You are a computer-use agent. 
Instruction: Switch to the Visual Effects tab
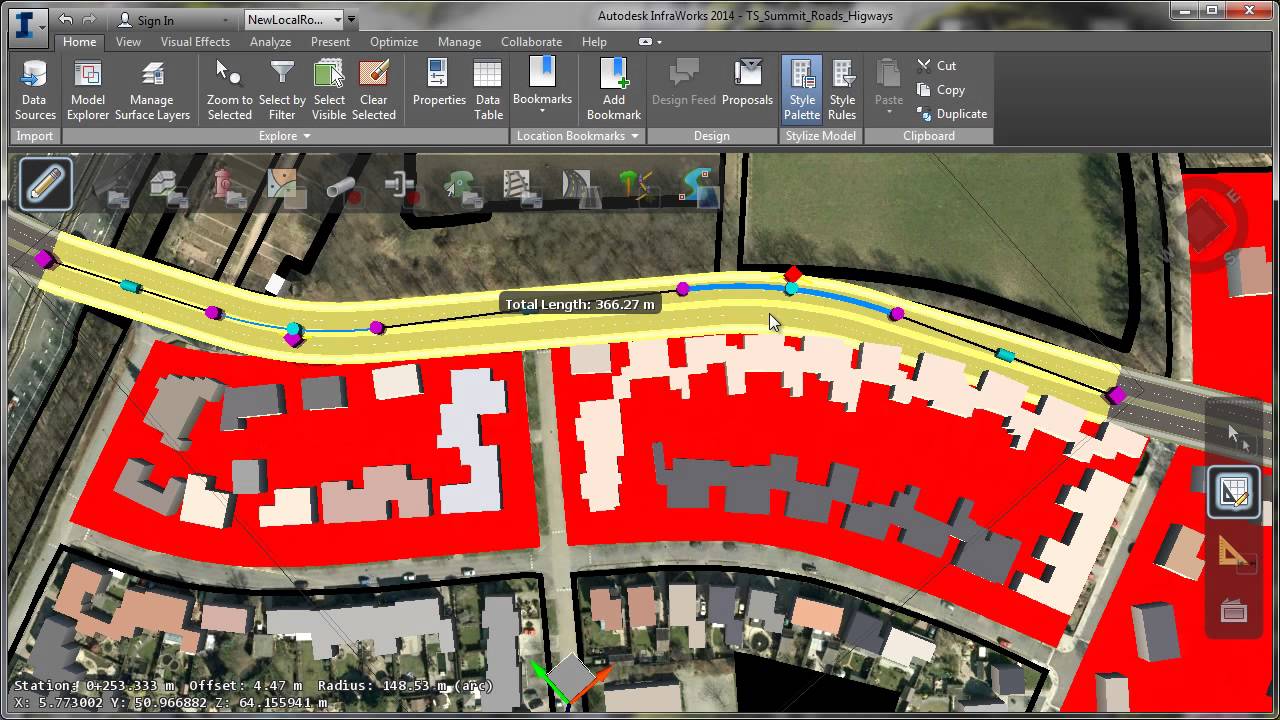[x=195, y=42]
